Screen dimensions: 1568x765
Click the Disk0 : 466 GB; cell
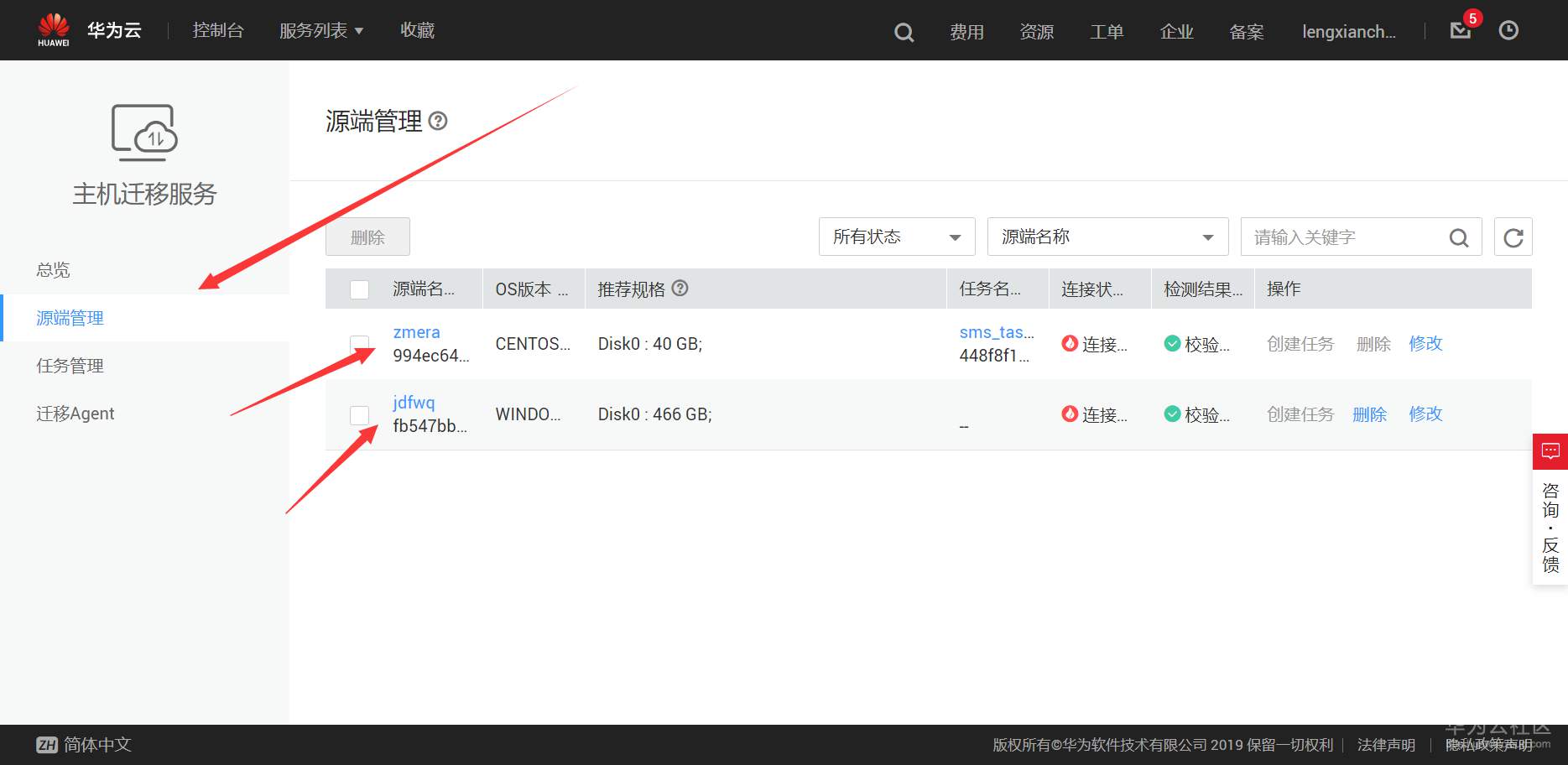(654, 414)
